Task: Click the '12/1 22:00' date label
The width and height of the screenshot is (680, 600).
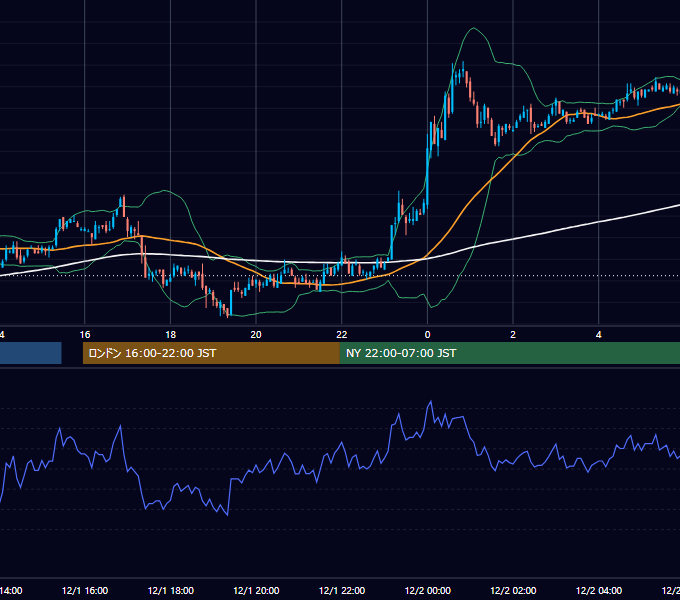Action: pos(342,590)
